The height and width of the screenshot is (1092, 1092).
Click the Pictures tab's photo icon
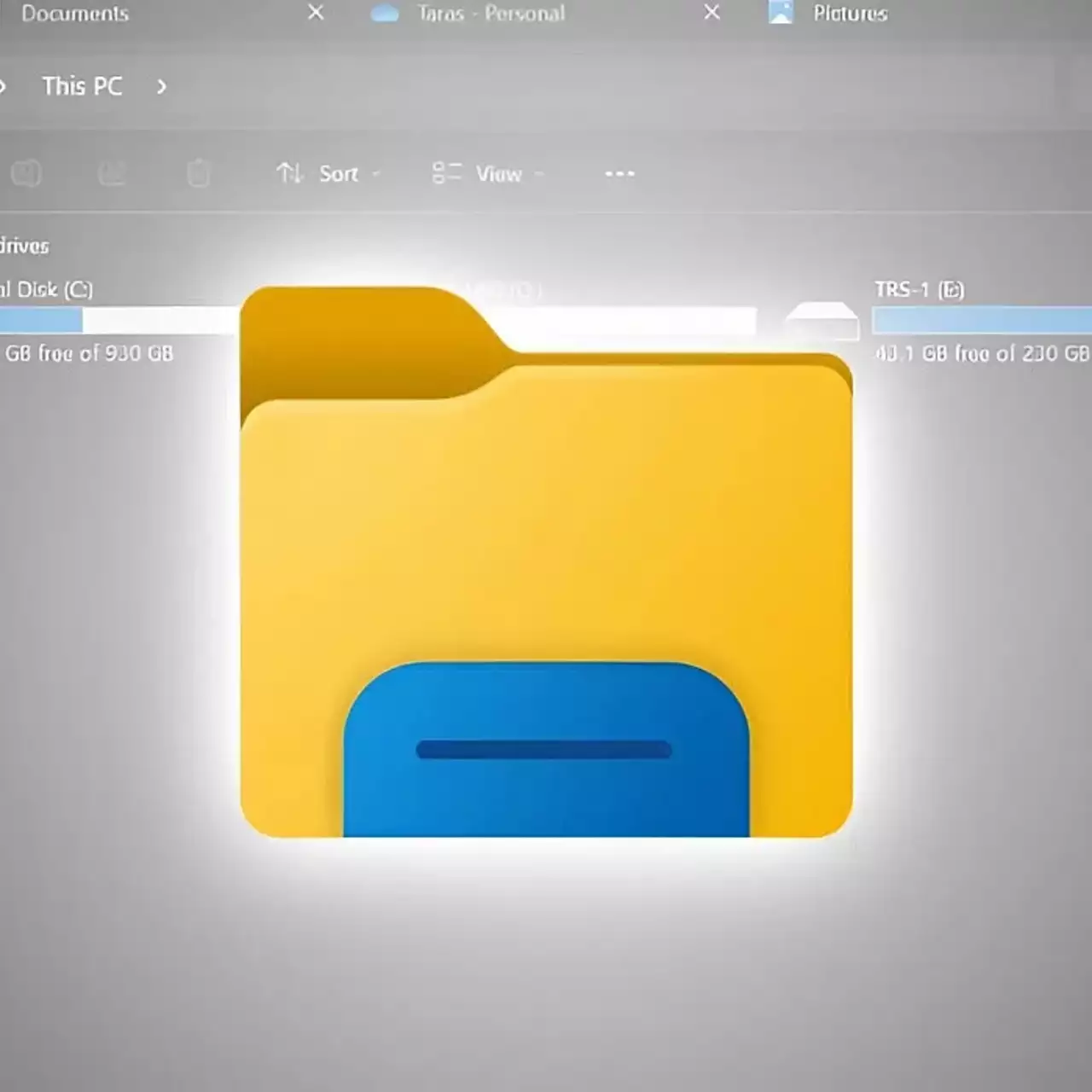click(x=781, y=13)
